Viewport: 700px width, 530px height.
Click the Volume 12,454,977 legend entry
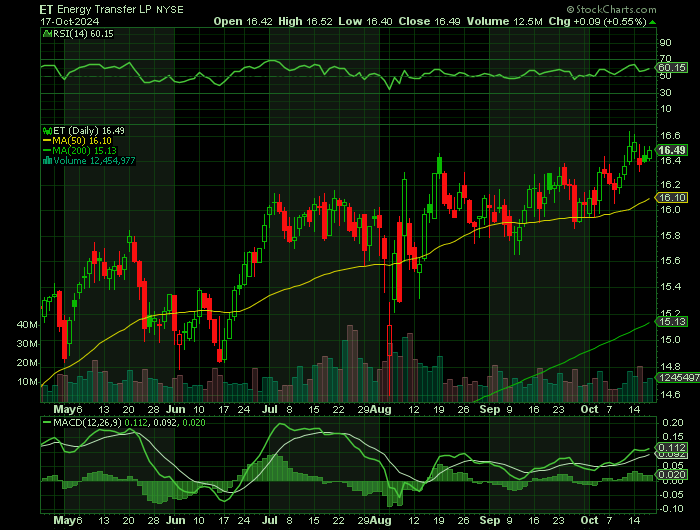(x=94, y=161)
